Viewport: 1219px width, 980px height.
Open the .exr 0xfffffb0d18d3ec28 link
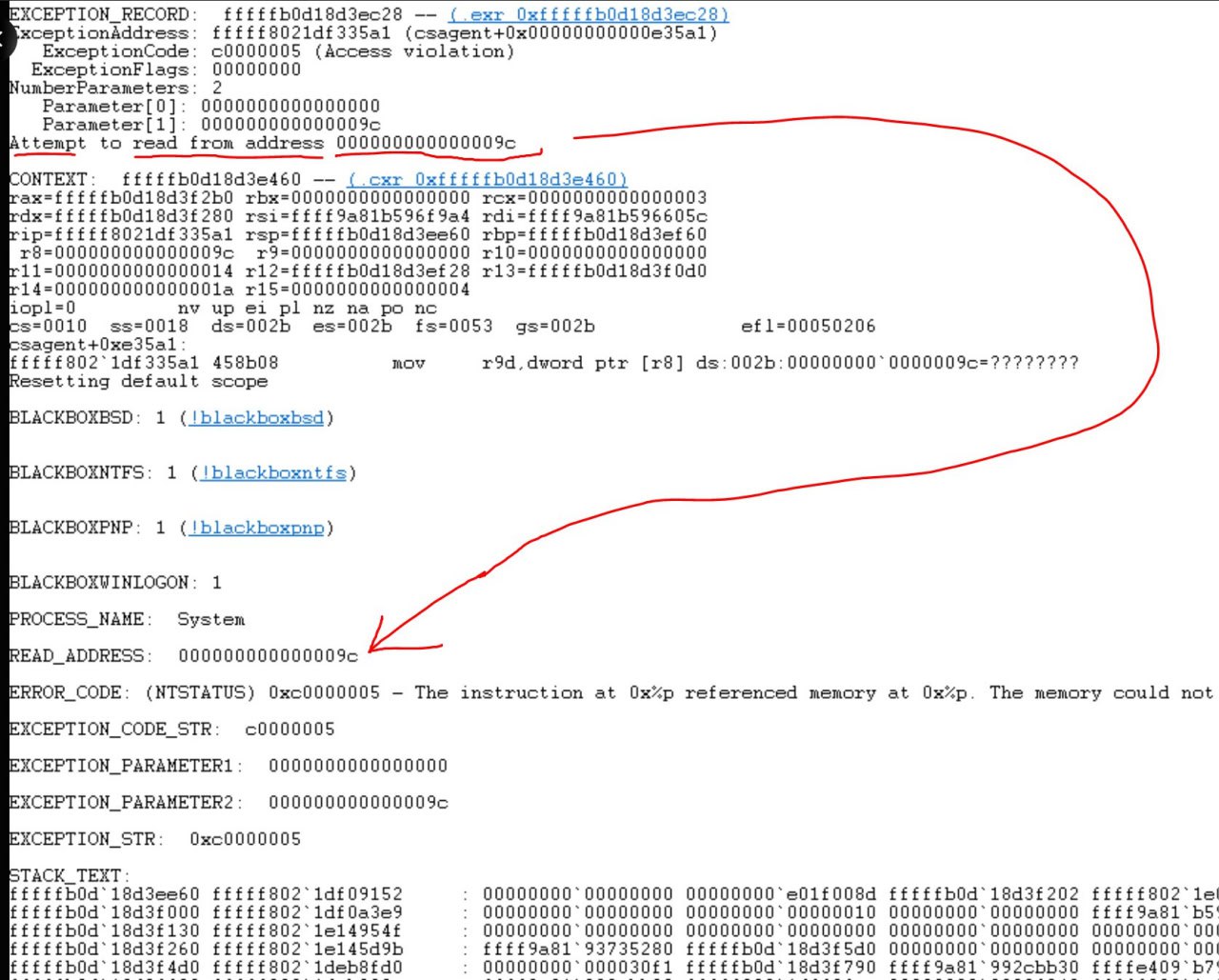pos(589,14)
